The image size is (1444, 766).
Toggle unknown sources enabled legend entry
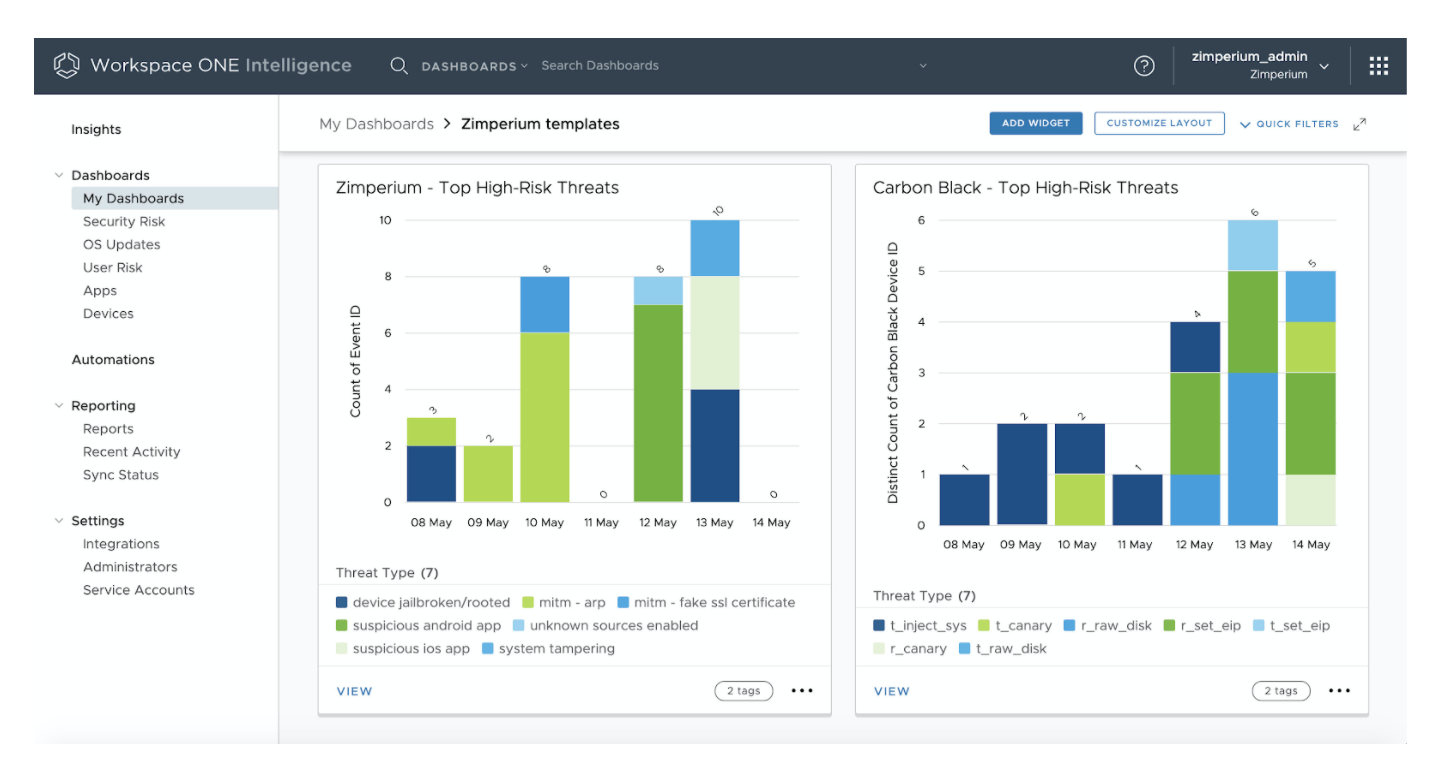tap(605, 626)
